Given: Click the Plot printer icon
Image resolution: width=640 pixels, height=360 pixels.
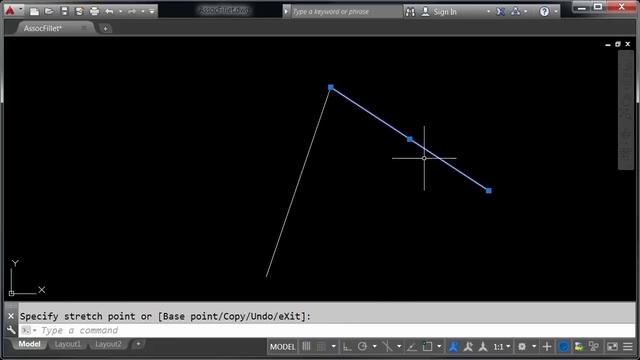Looking at the screenshot, I should pos(94,11).
